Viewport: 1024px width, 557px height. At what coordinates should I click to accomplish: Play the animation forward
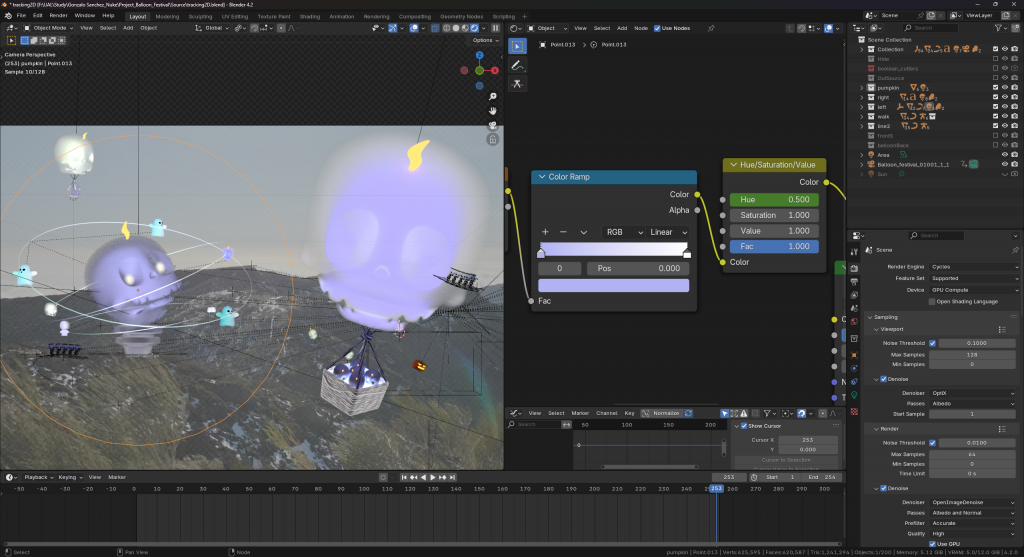pos(432,477)
